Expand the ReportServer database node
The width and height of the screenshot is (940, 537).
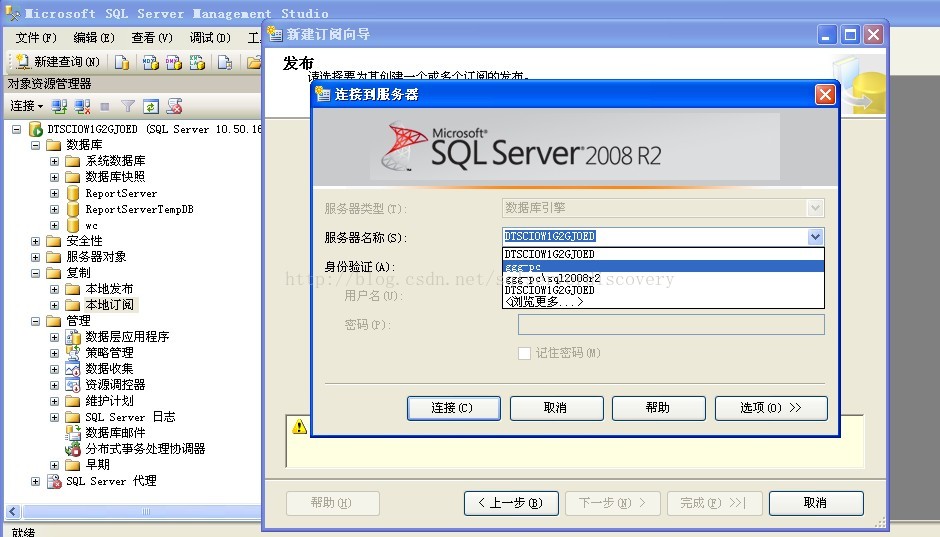click(x=55, y=194)
